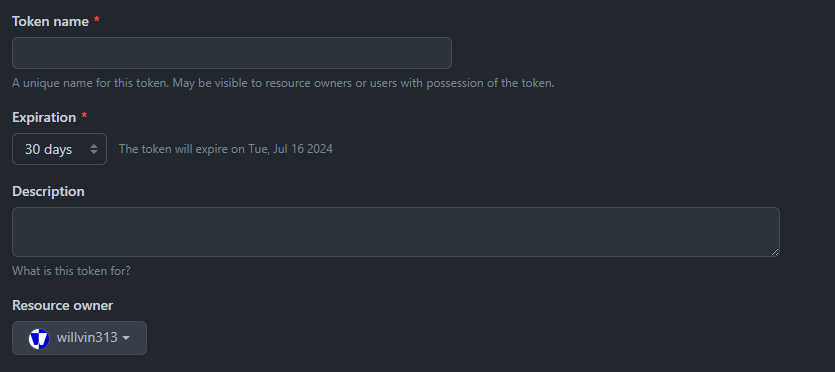
Task: Click the "A unique name for this token" helper text
Action: point(90,84)
